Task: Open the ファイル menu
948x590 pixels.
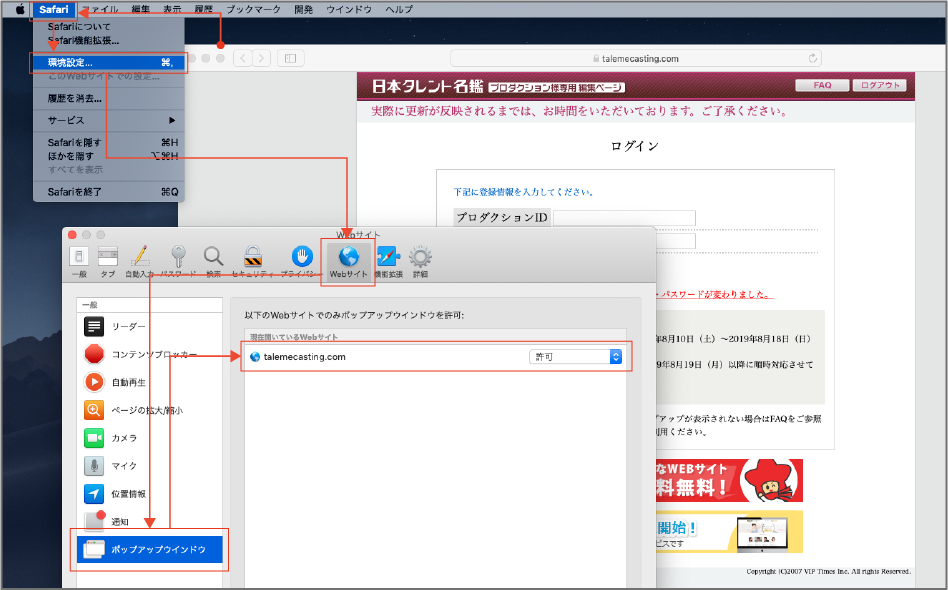Action: pyautogui.click(x=101, y=9)
